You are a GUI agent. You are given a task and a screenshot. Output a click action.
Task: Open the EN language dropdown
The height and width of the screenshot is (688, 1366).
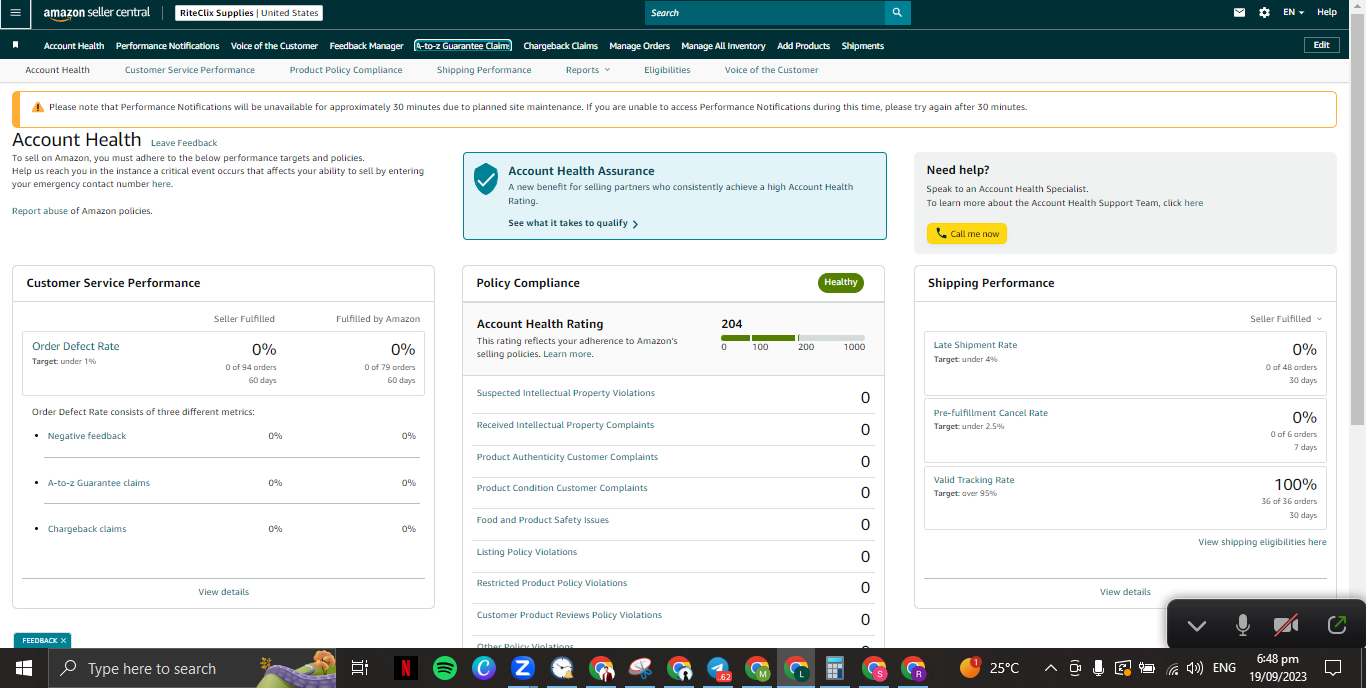pyautogui.click(x=1295, y=13)
